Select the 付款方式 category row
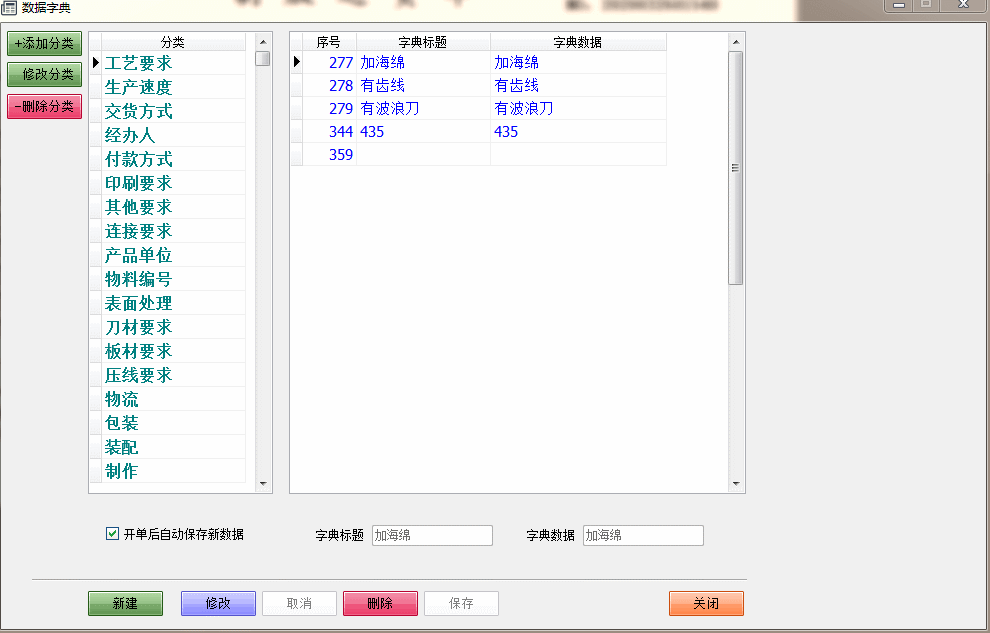This screenshot has height=633, width=990. tap(138, 159)
